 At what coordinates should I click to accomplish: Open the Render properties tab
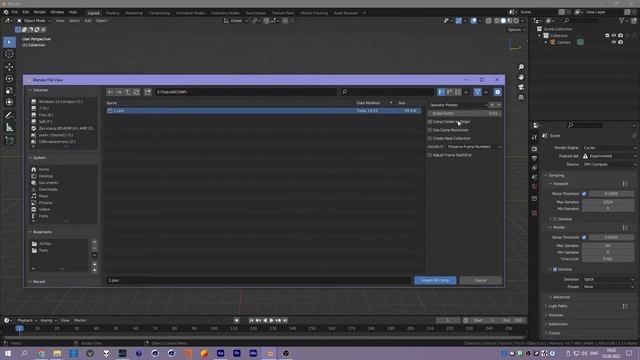click(534, 149)
